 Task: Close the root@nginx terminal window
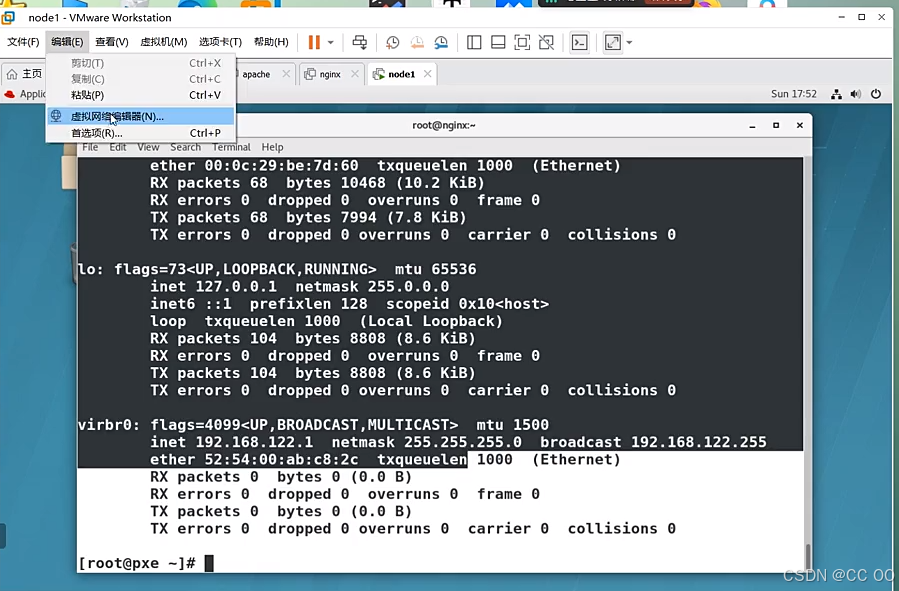(800, 126)
